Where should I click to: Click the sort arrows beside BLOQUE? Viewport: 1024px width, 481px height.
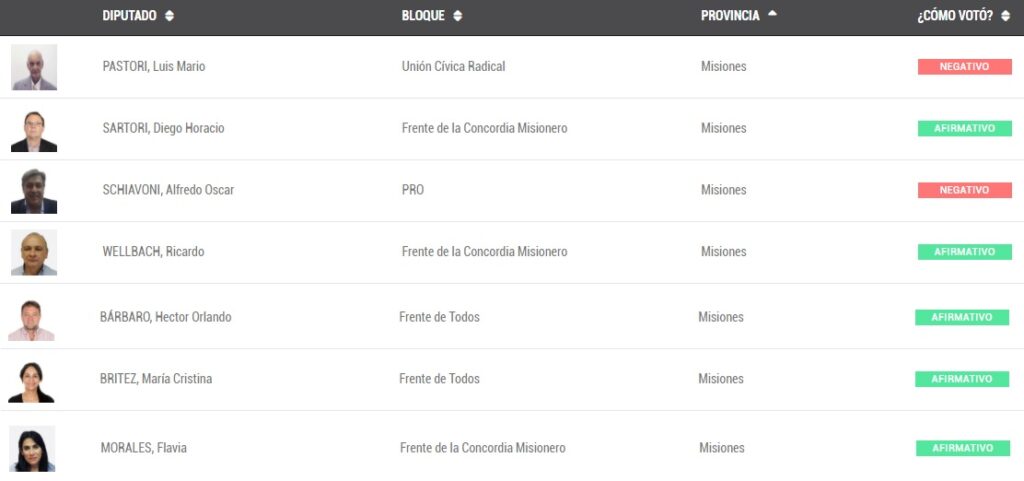click(x=457, y=16)
